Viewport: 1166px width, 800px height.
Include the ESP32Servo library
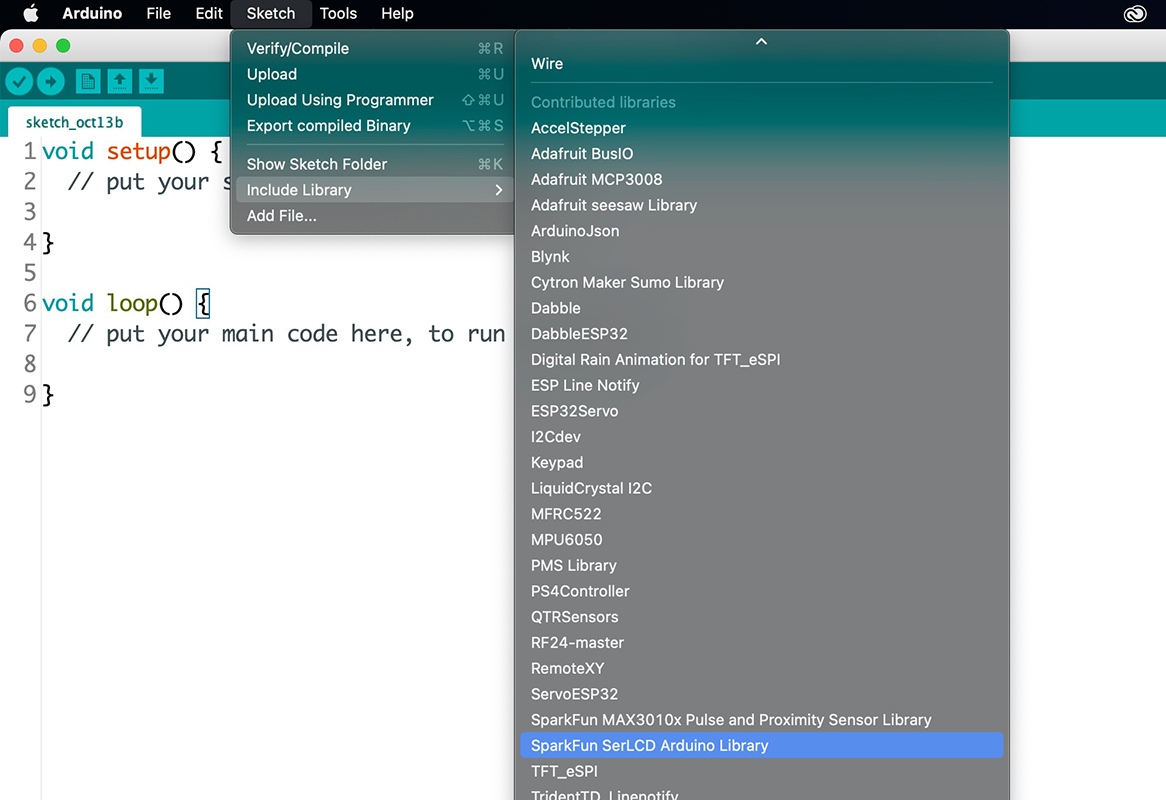click(761, 411)
